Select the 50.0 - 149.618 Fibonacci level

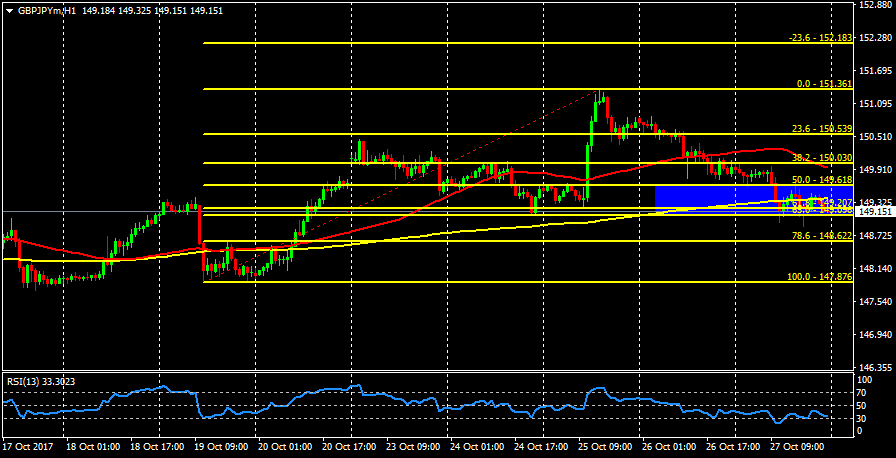821,180
